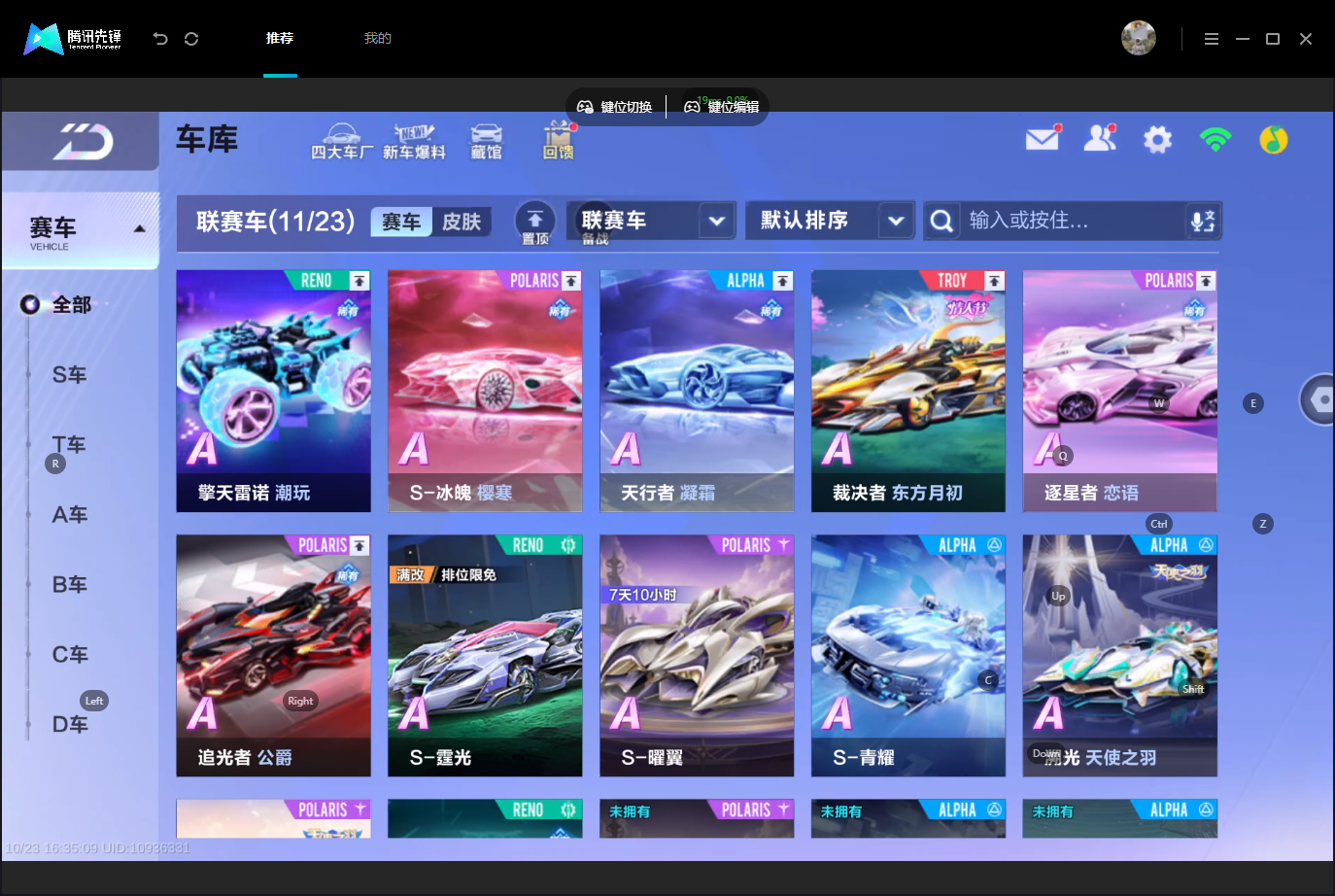
Task: Open the 默认排序 sort dropdown
Action: (830, 221)
